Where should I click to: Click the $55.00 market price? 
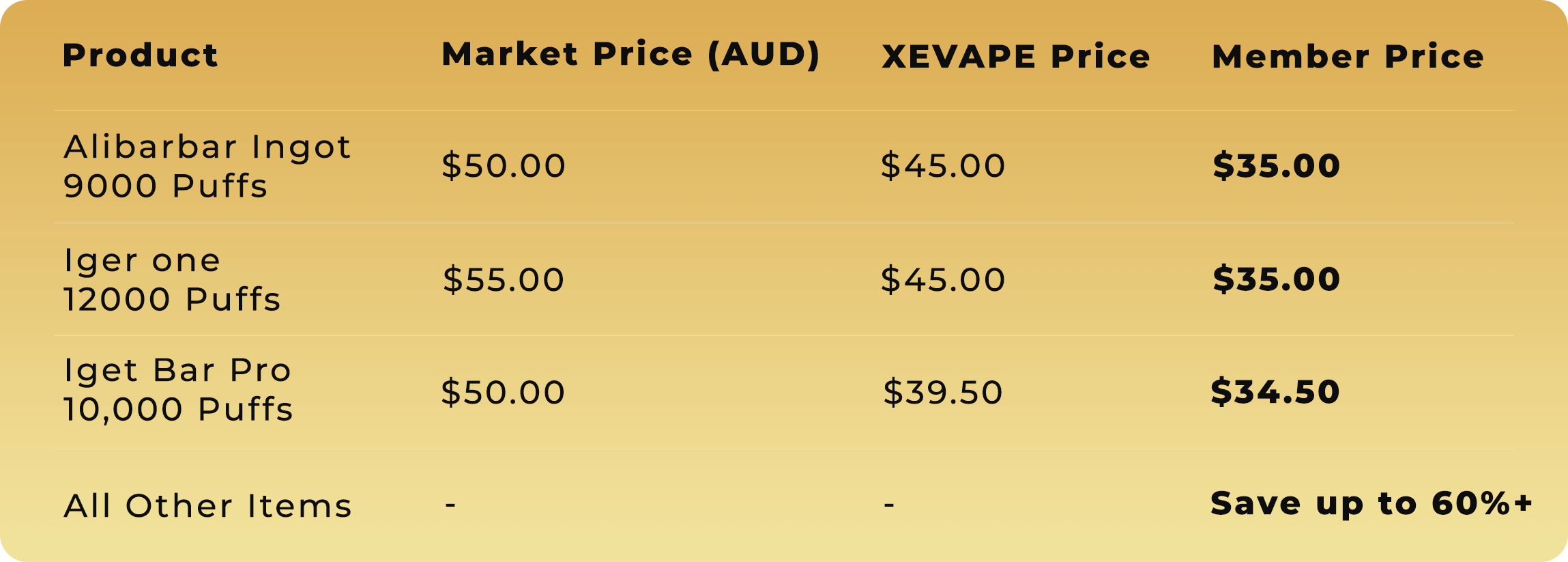point(504,279)
